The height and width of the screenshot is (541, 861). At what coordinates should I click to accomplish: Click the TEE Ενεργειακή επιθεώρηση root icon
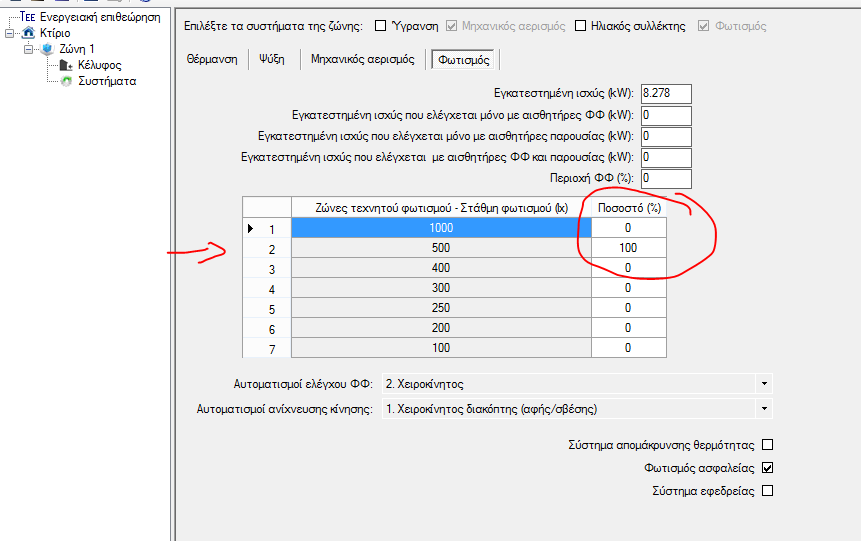28,17
